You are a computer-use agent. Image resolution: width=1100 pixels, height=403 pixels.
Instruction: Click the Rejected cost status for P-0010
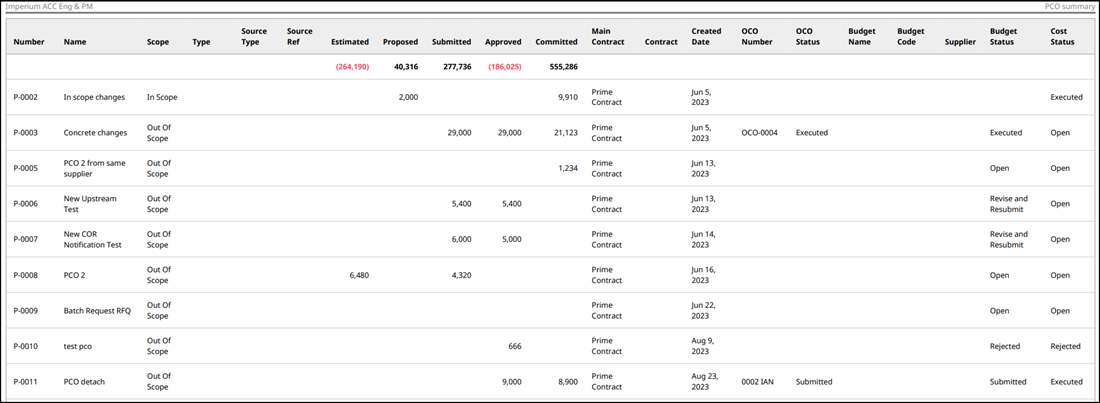click(1065, 346)
